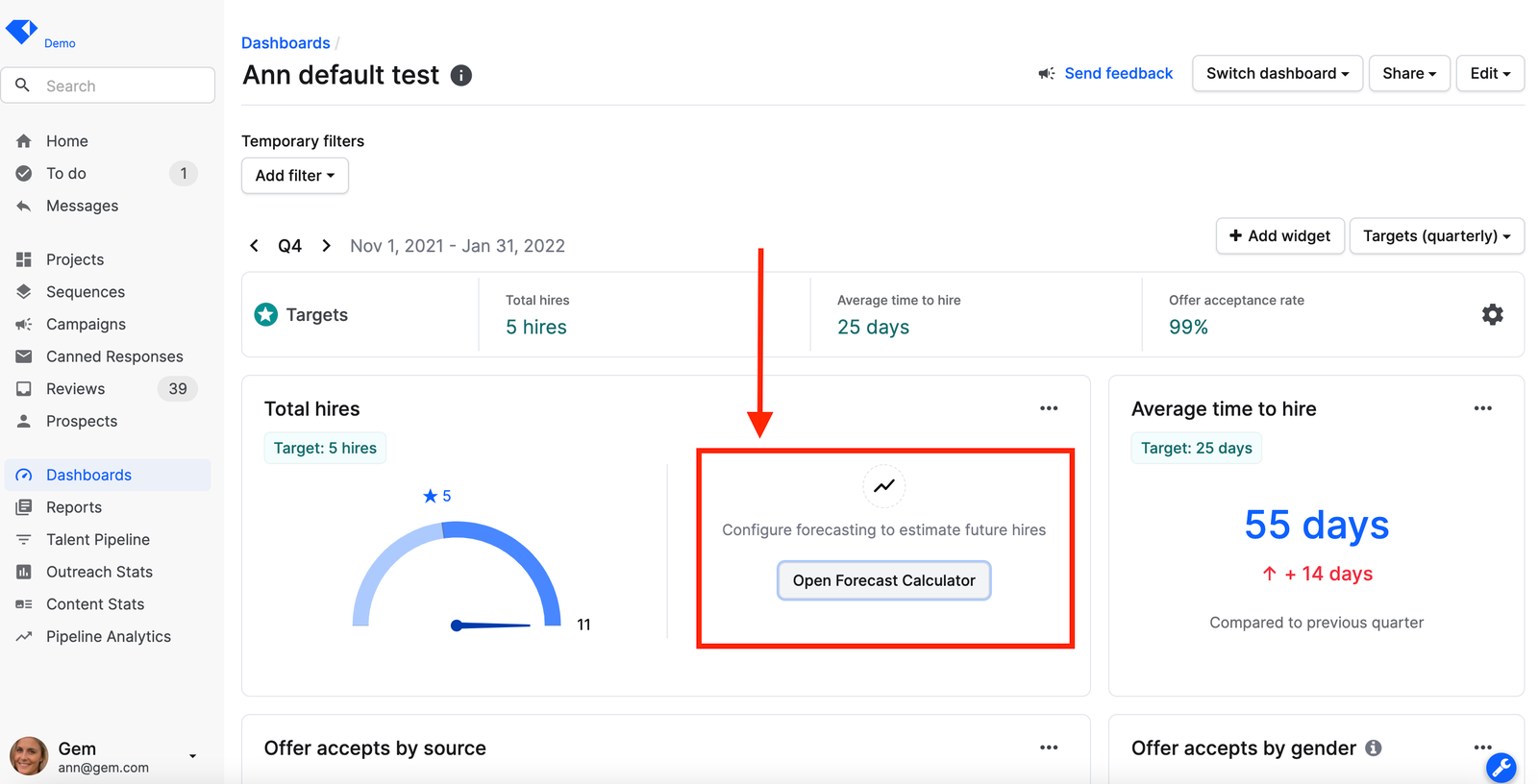Open Average time to hire options menu
The image size is (1538, 784).
pos(1482,408)
